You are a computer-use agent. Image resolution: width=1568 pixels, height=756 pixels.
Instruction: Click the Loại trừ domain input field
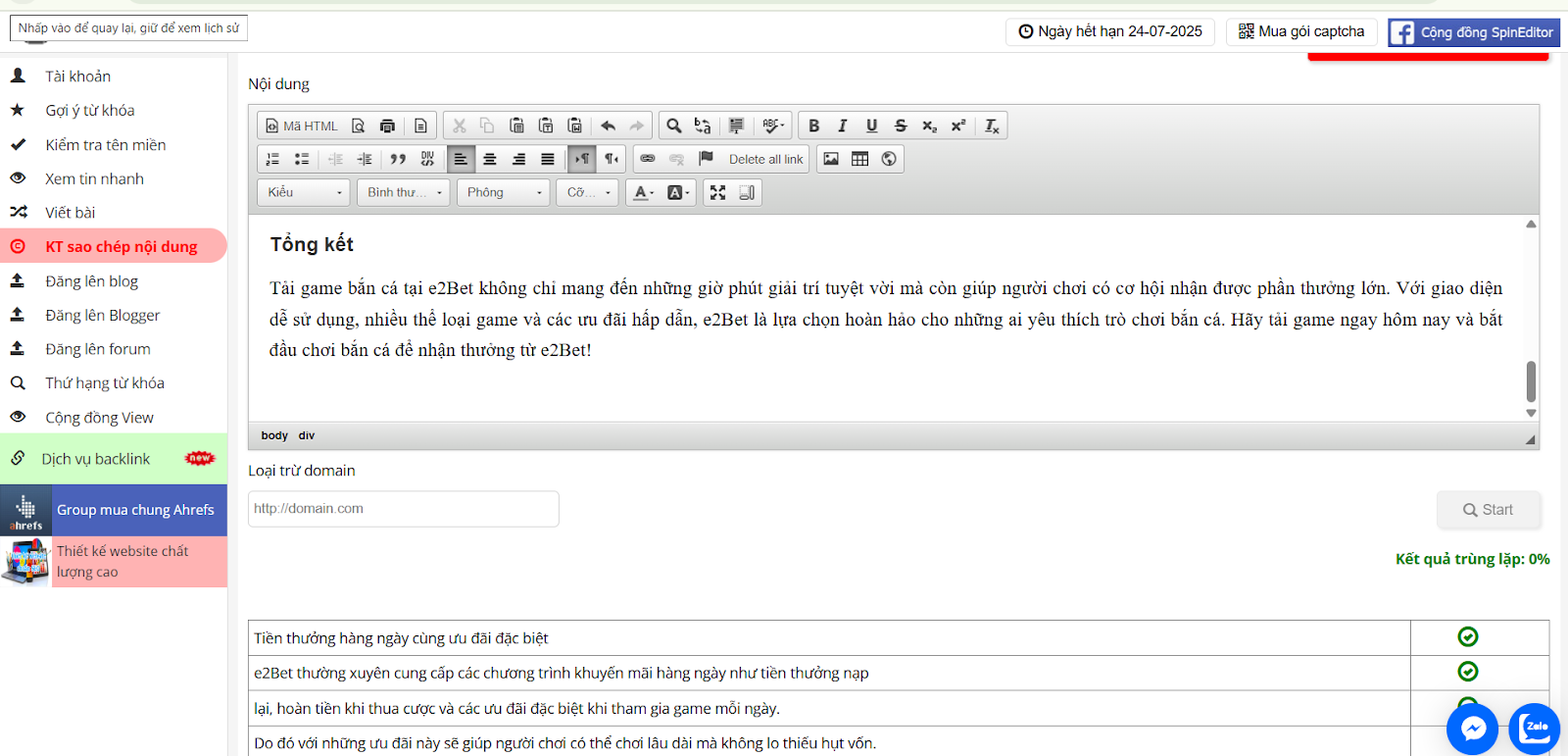tap(404, 509)
